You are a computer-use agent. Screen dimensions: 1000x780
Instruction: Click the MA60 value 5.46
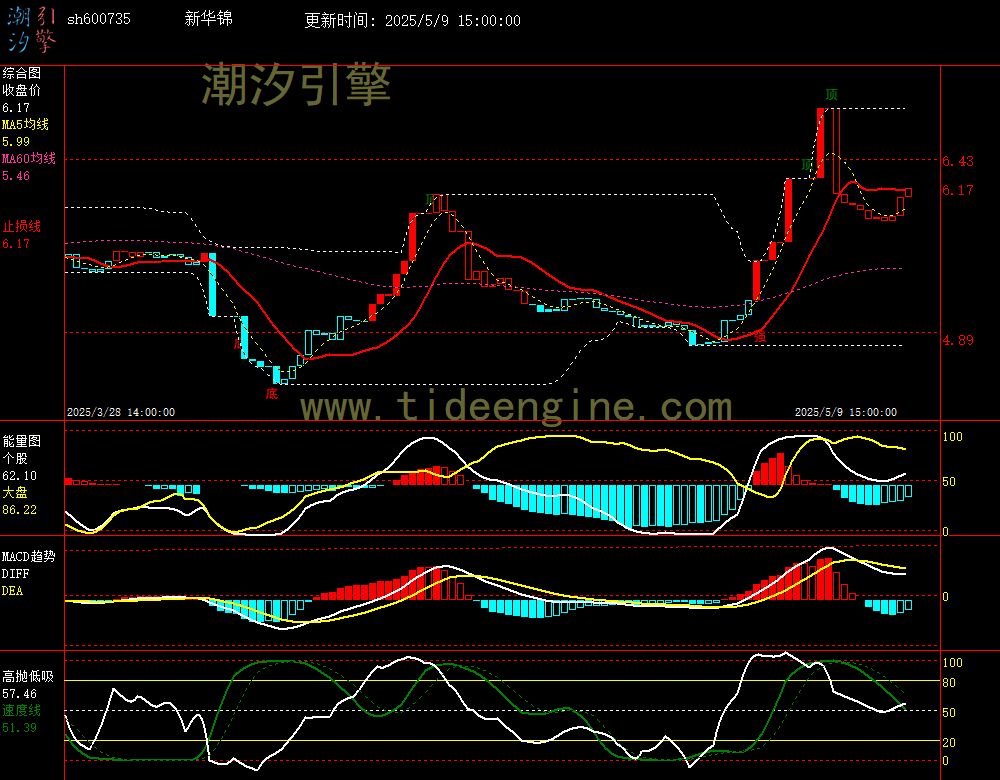pos(16,175)
